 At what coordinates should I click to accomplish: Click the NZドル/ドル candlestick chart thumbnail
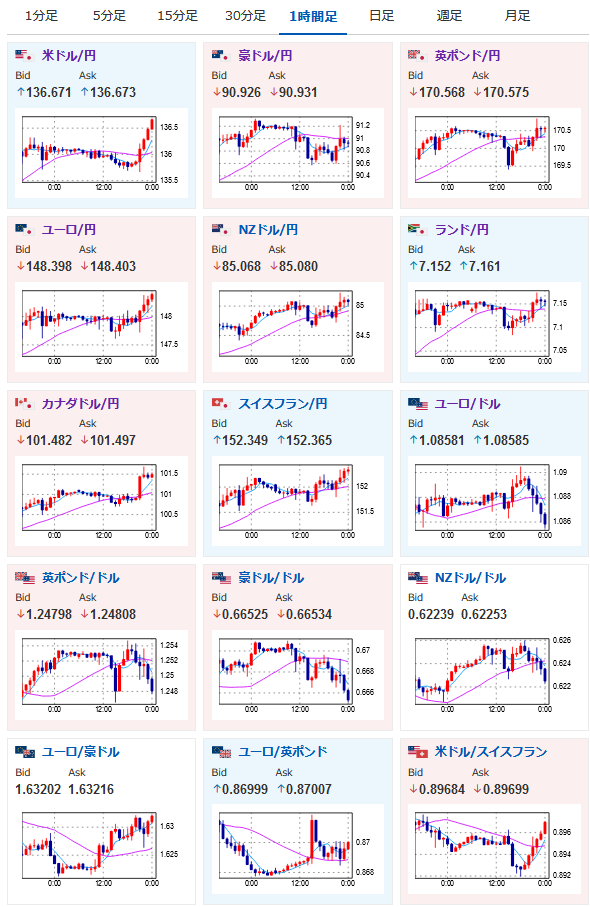click(490, 674)
